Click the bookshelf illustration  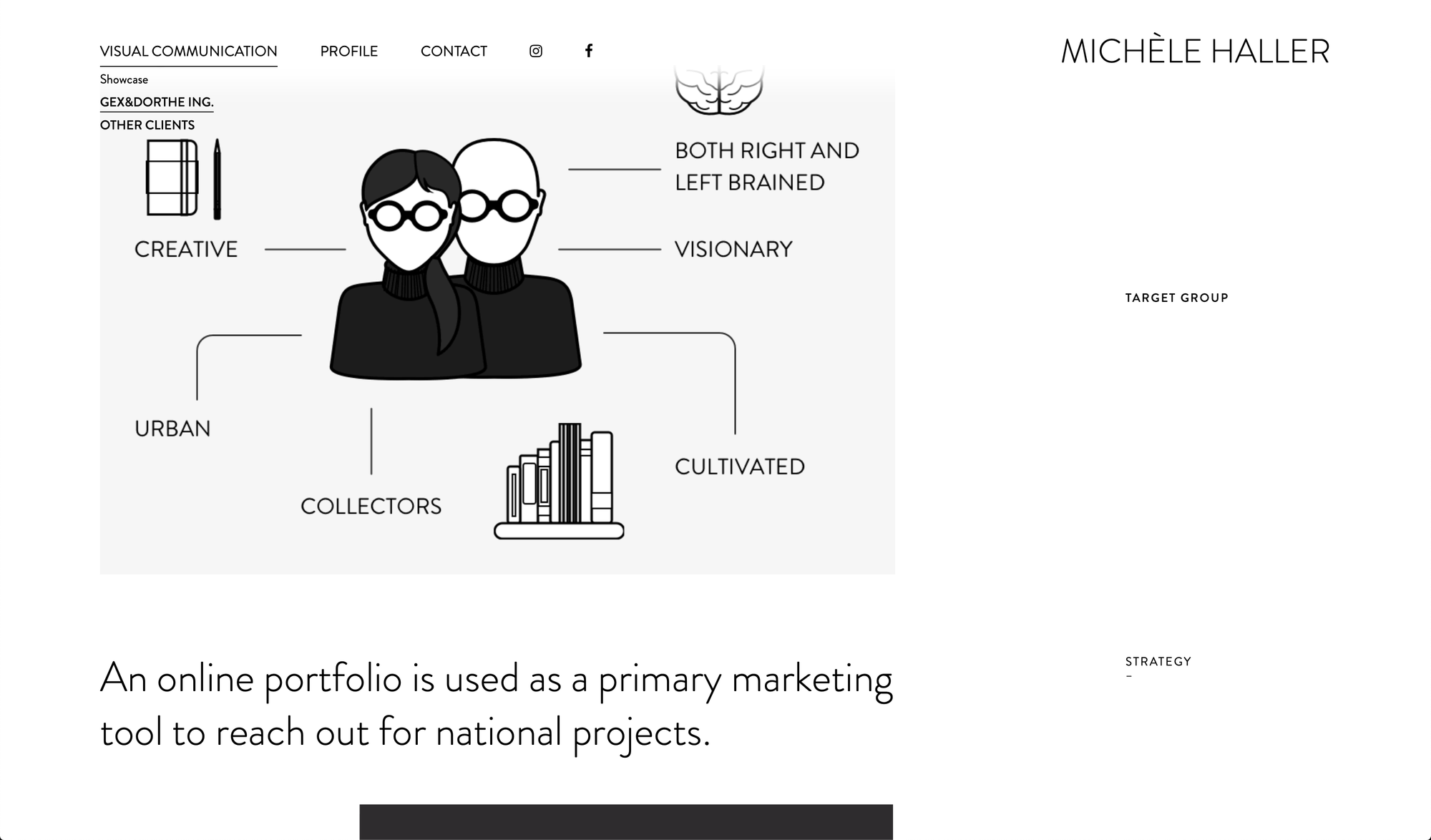coord(559,481)
